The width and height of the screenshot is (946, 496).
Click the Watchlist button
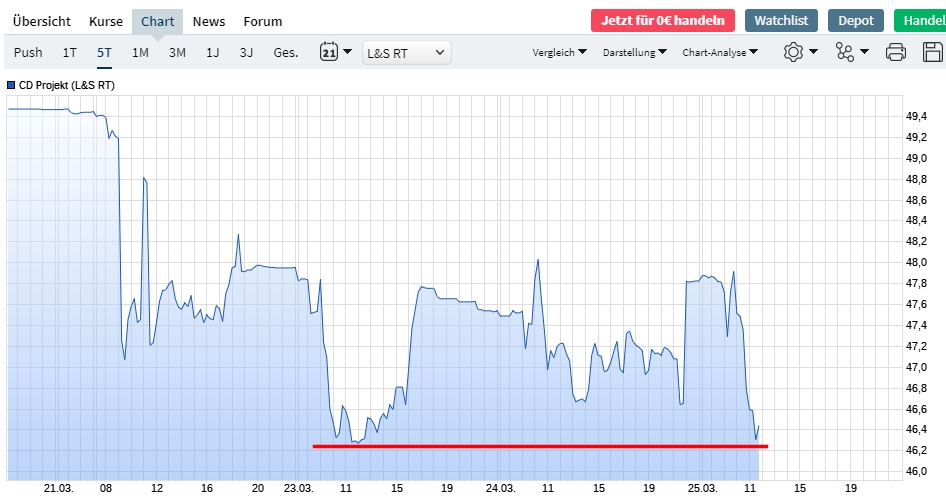coord(781,21)
